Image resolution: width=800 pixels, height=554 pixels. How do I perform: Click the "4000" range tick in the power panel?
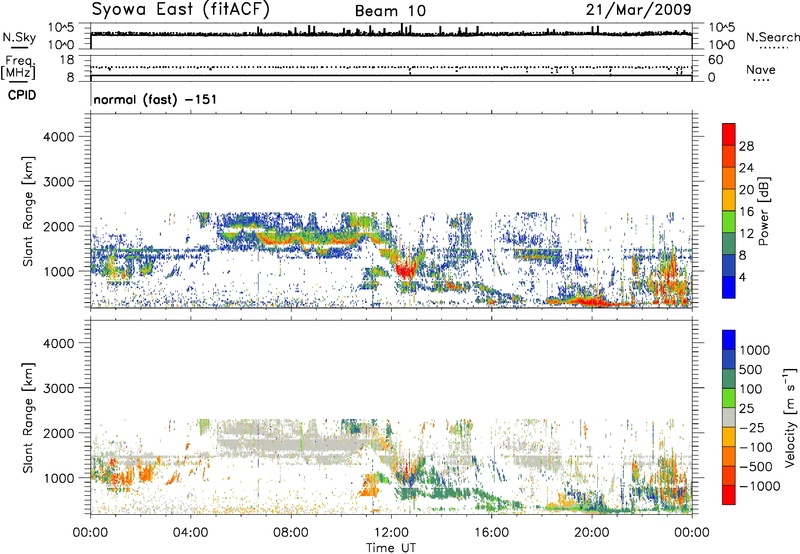[59, 137]
